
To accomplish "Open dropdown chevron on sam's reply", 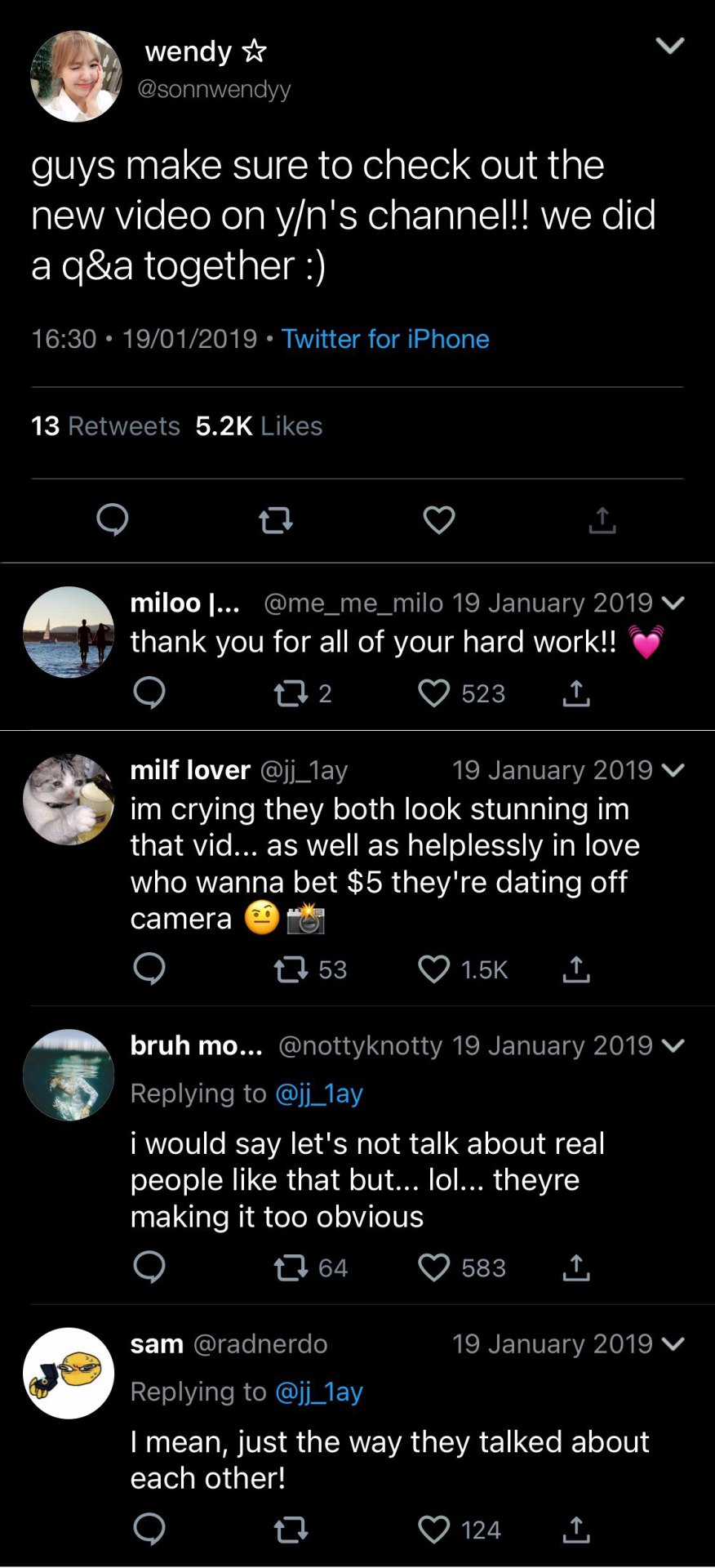I will [x=673, y=1343].
